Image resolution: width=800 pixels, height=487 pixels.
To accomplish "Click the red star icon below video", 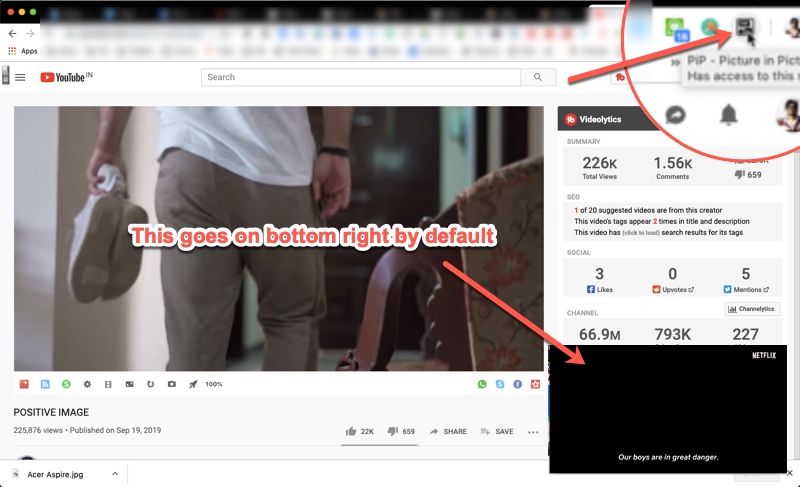I will click(x=535, y=384).
